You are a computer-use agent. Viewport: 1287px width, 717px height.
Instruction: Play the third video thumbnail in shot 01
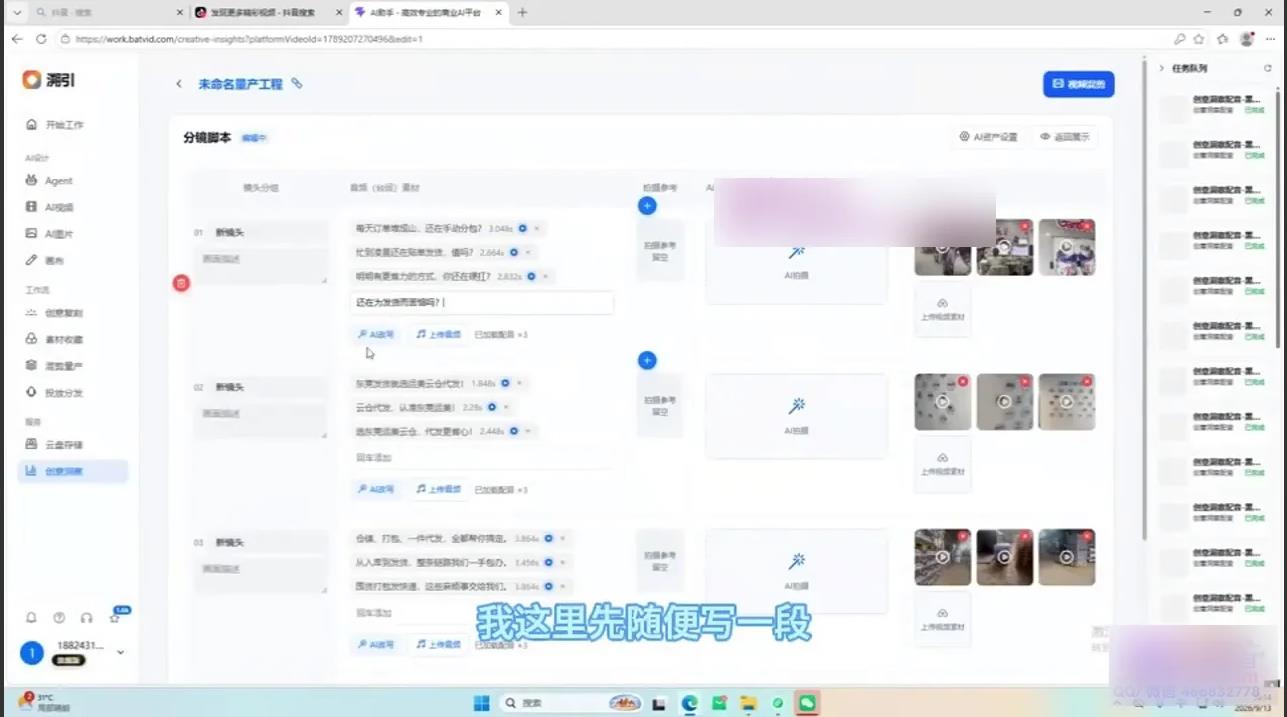[1066, 247]
